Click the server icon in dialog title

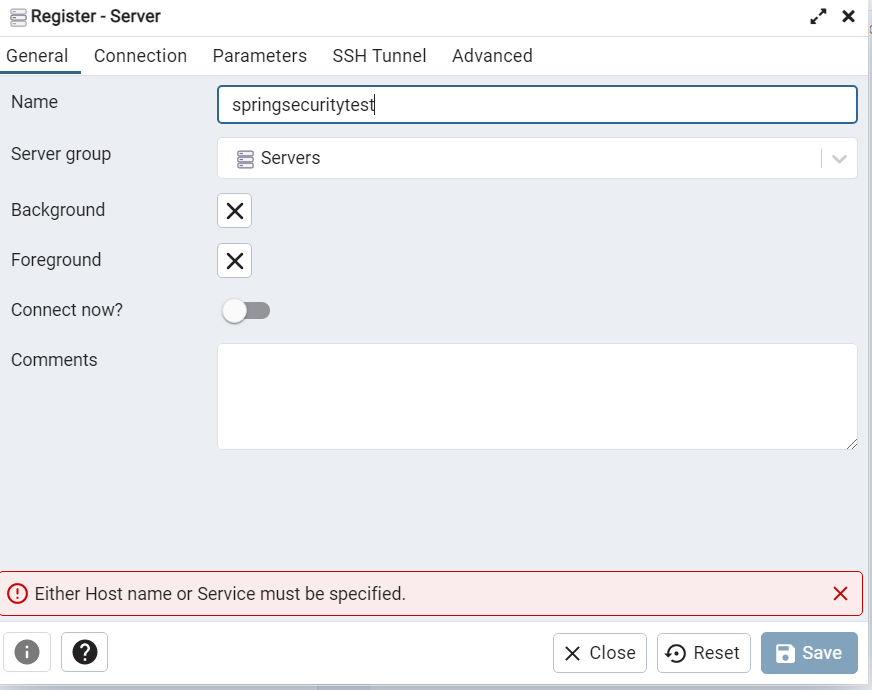tap(18, 17)
